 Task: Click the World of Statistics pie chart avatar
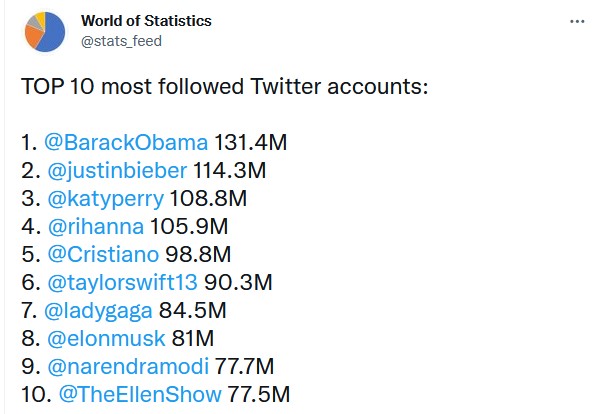coord(45,32)
